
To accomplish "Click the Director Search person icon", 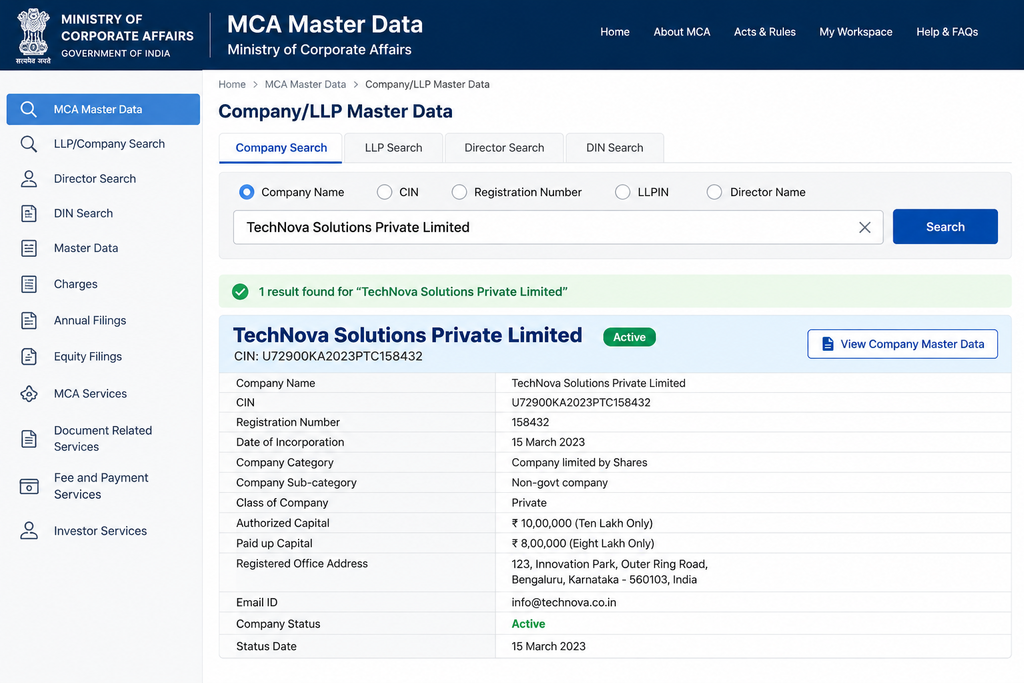I will click(x=29, y=179).
